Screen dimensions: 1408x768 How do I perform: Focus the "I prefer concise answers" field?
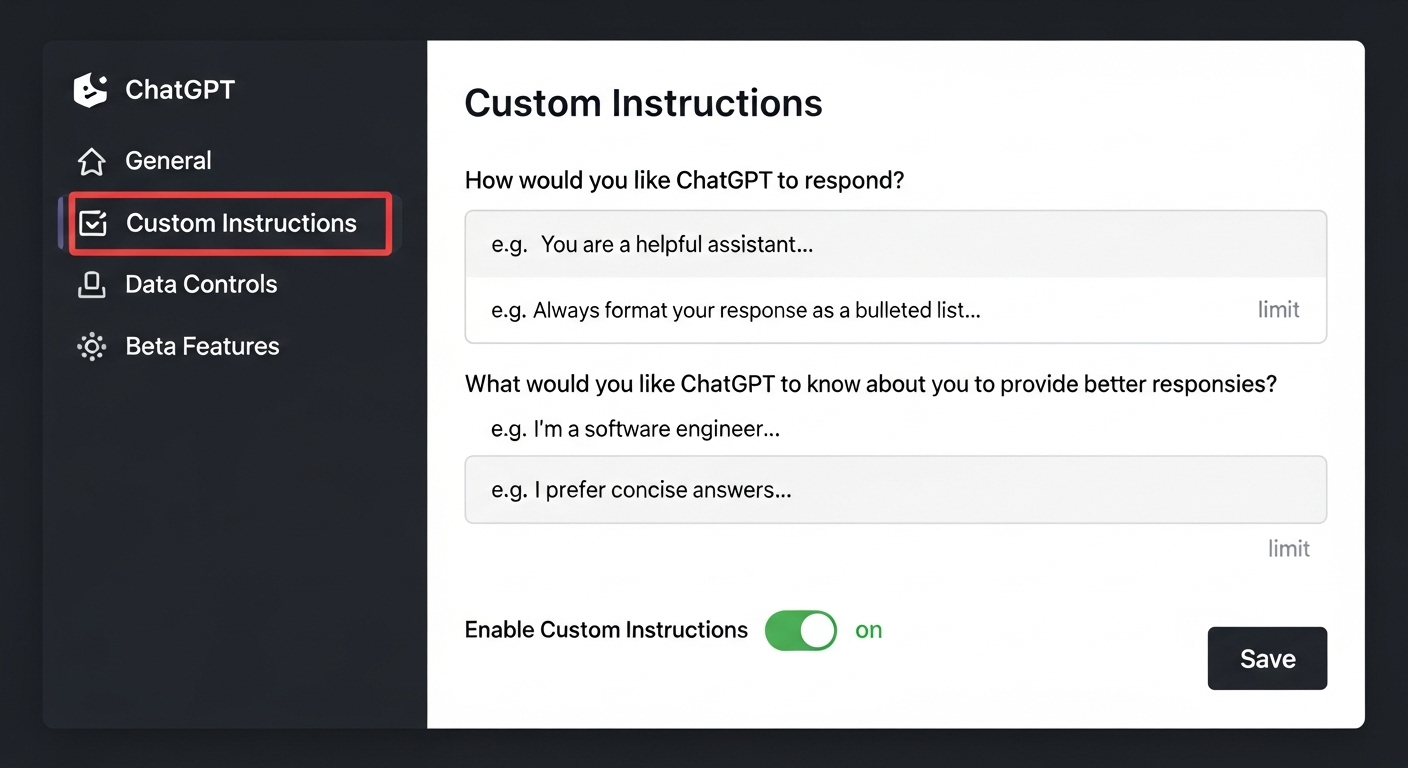point(895,490)
